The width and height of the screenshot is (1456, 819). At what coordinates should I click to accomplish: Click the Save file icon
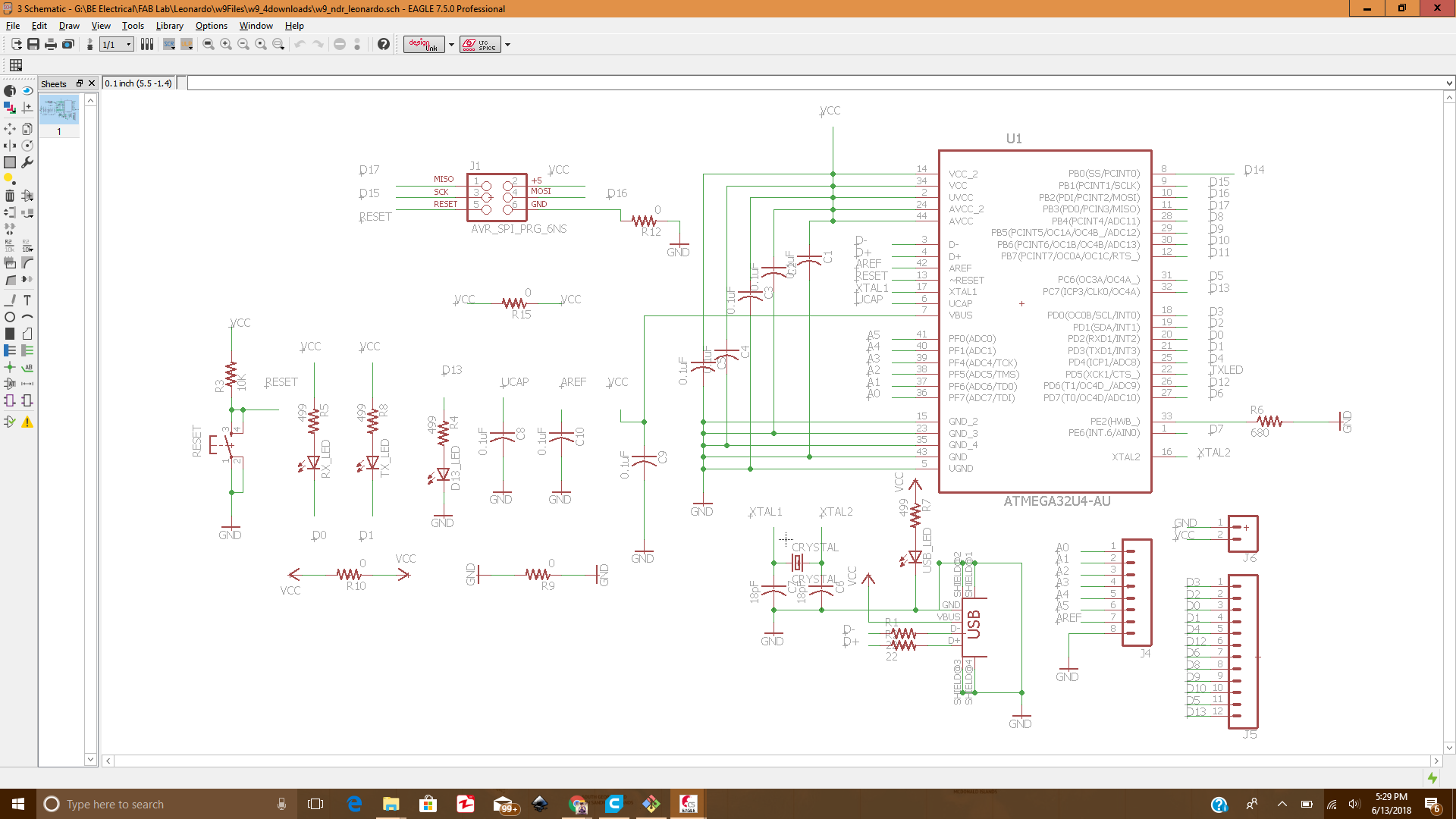point(33,45)
